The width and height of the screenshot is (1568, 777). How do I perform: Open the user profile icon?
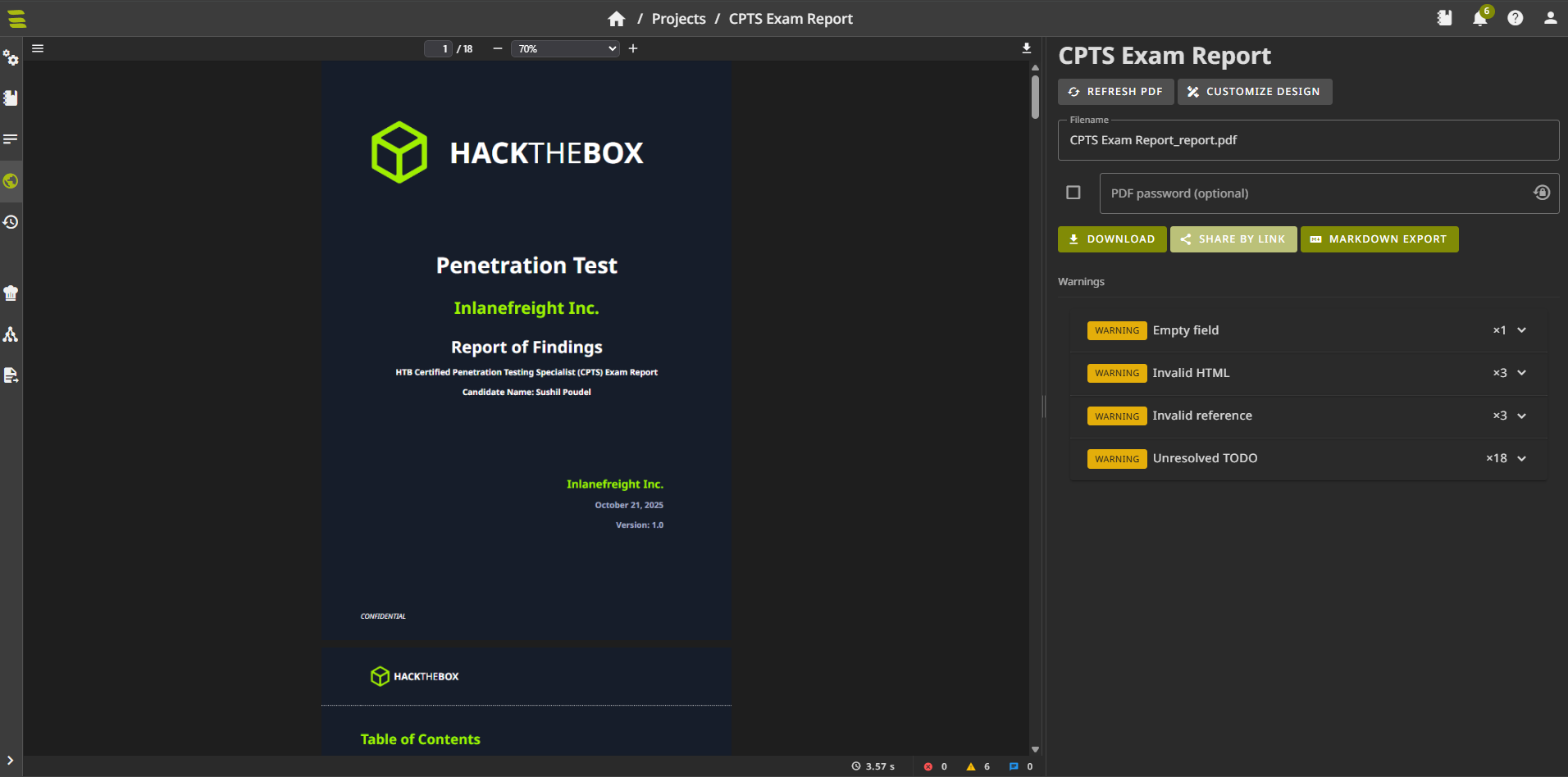(1550, 18)
